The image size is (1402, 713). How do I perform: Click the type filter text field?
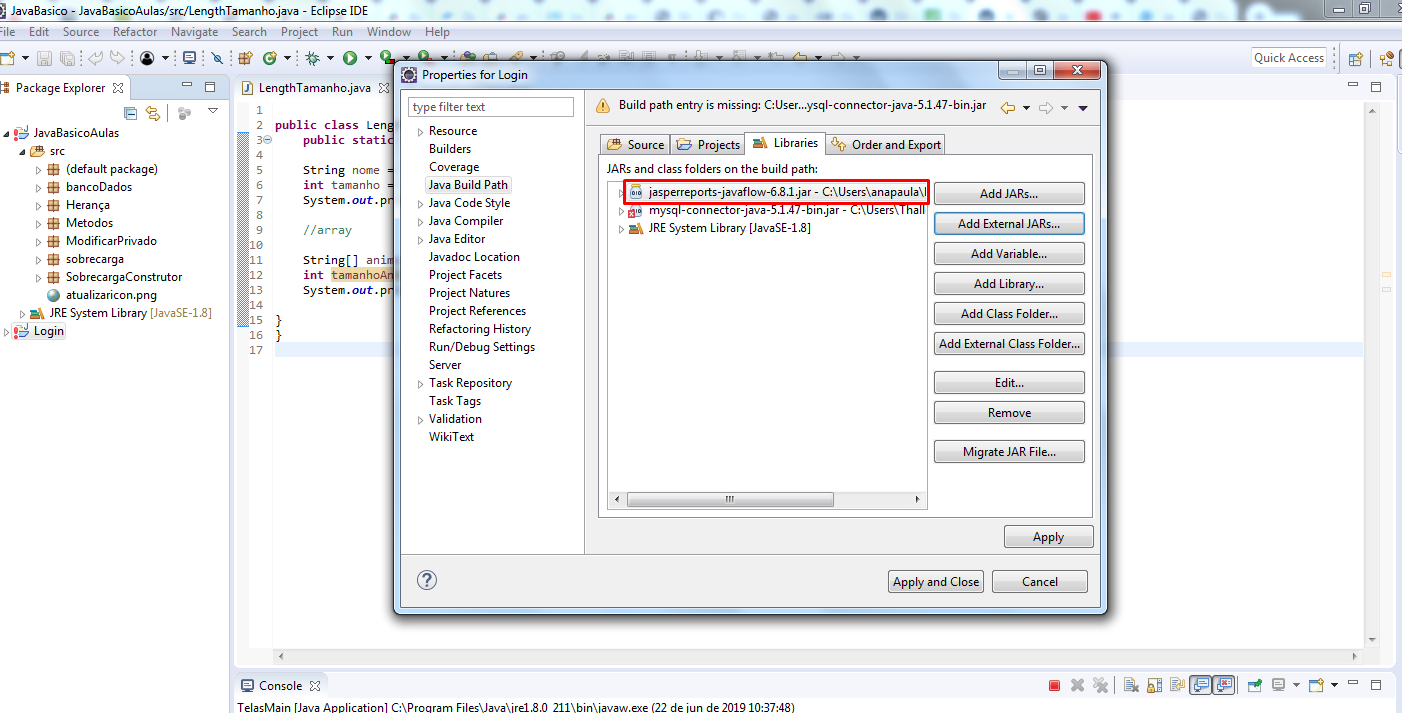click(491, 107)
